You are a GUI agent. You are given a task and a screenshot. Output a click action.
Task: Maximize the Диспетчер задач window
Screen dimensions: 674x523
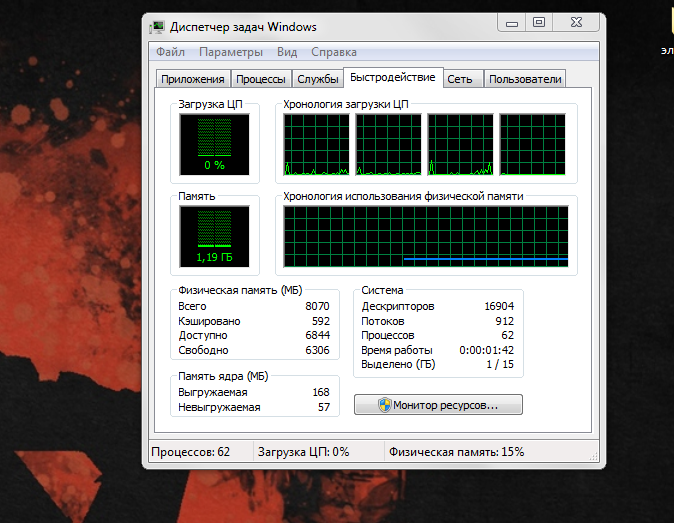click(539, 22)
